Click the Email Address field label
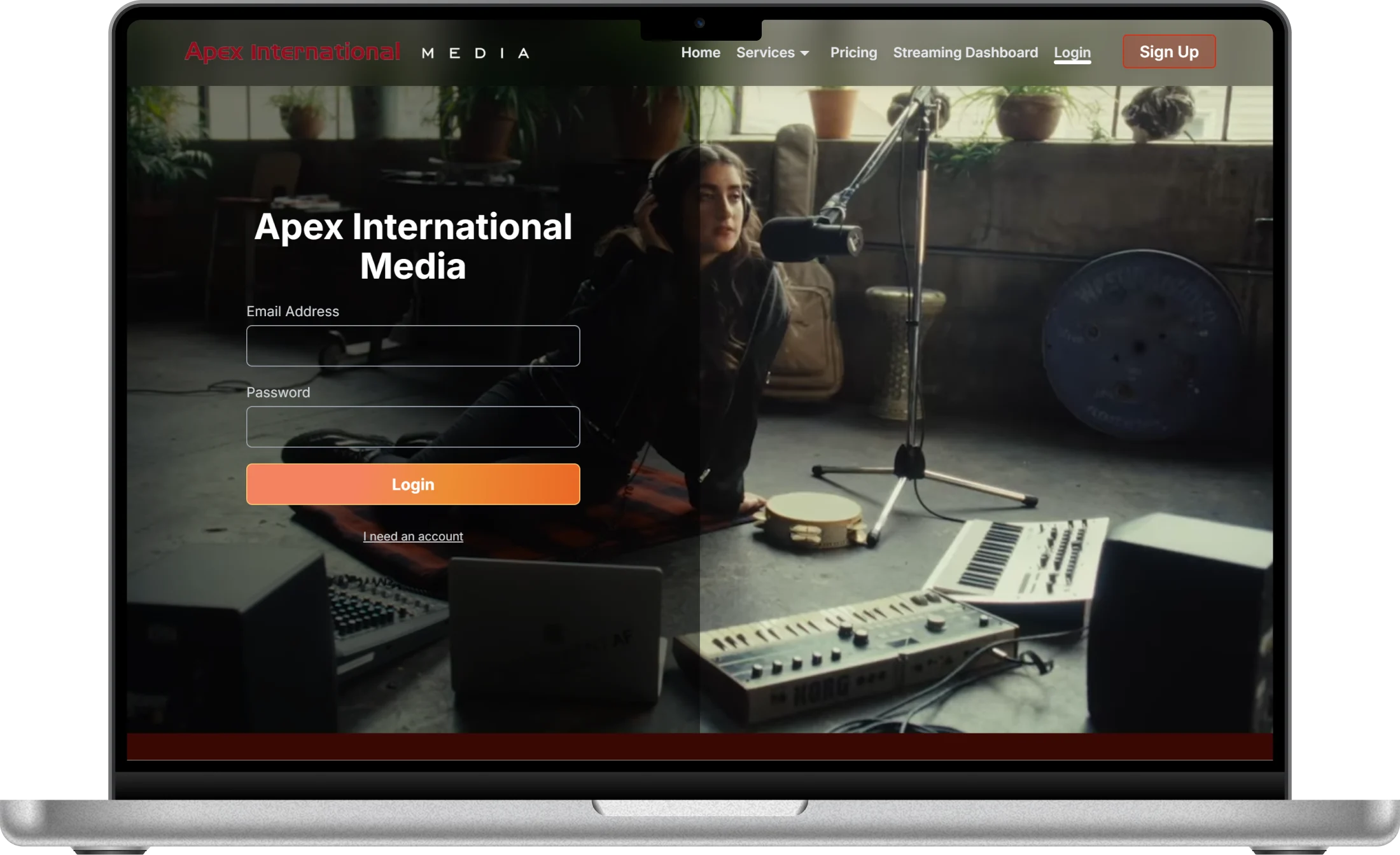Image resolution: width=1400 pixels, height=855 pixels. coord(293,312)
